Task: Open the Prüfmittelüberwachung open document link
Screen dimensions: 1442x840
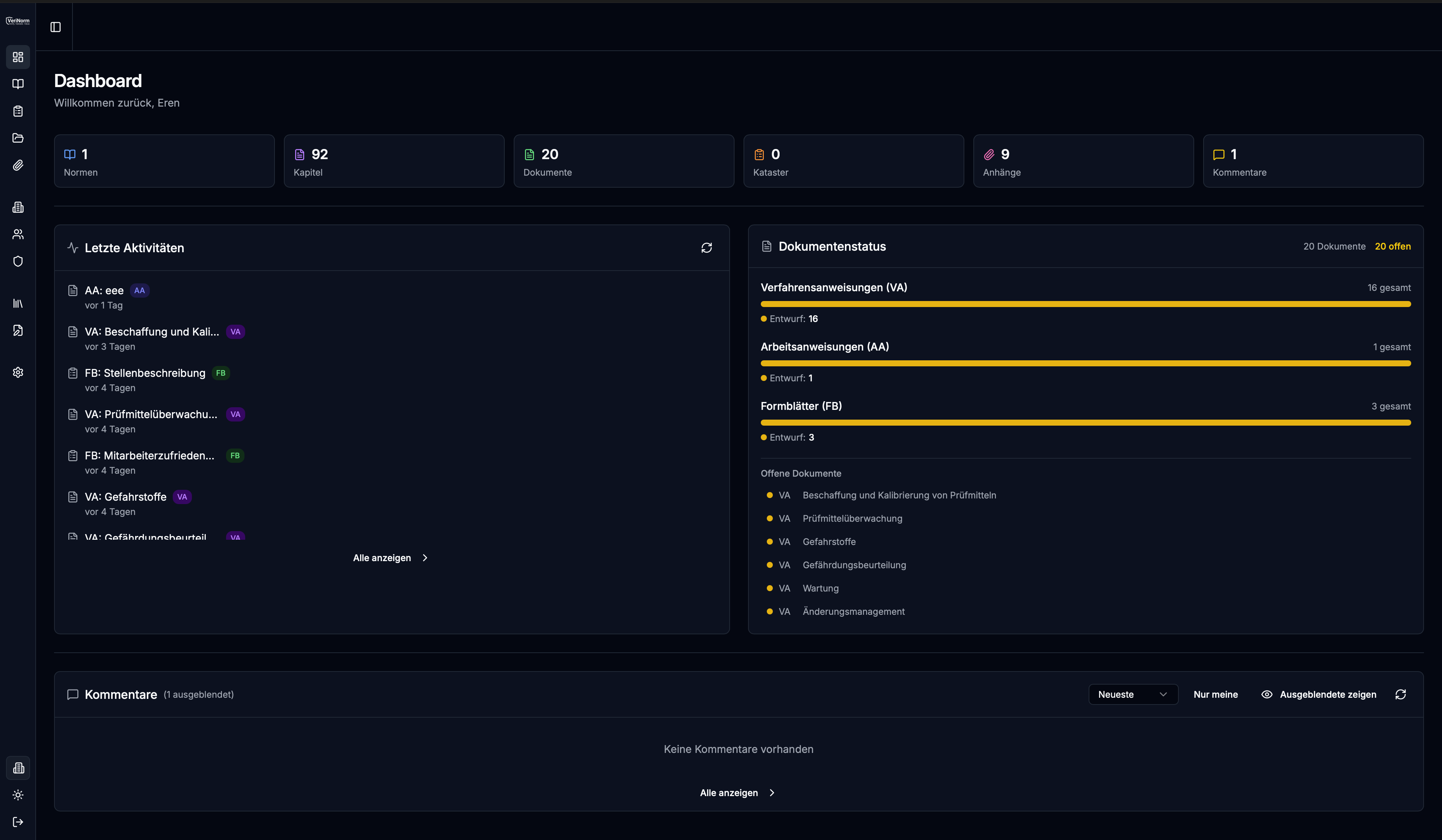Action: point(852,519)
